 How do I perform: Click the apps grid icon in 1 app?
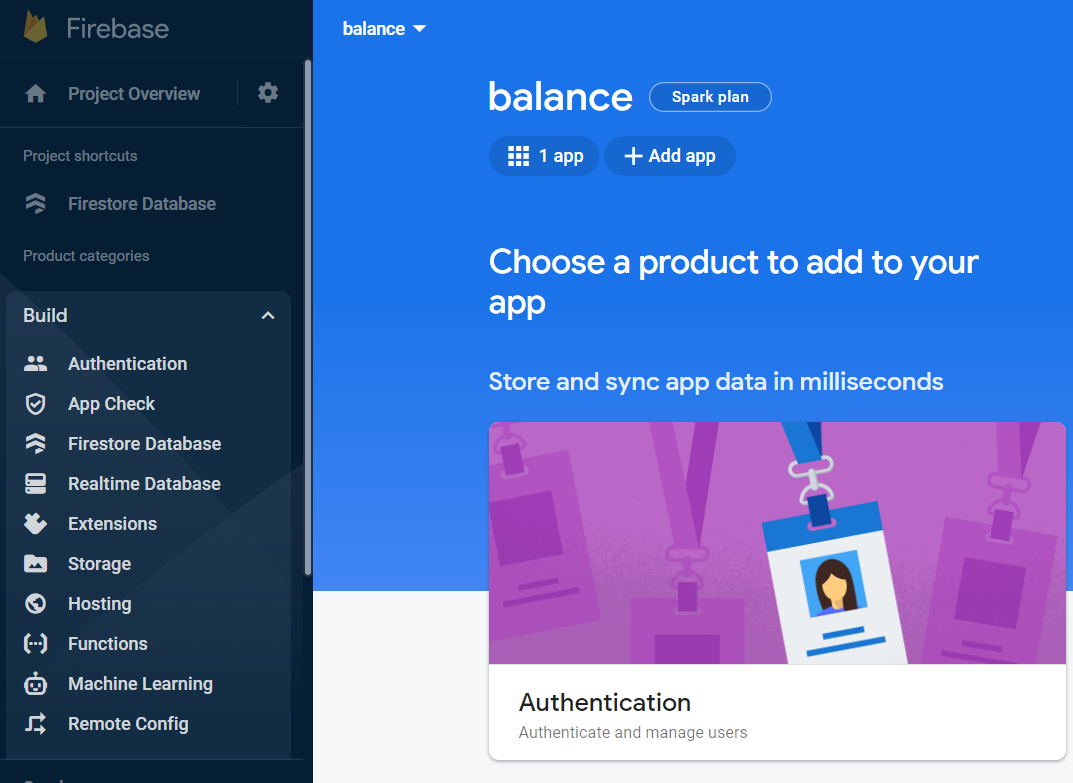[x=518, y=156]
